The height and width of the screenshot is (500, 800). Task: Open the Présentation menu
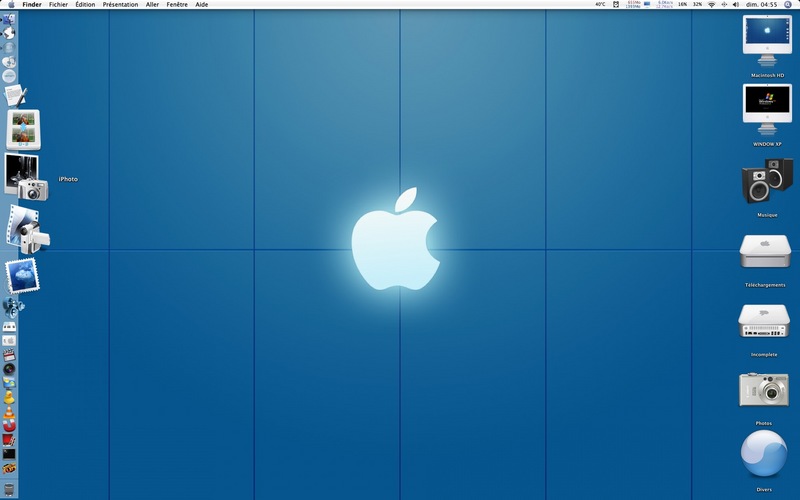pyautogui.click(x=120, y=4)
